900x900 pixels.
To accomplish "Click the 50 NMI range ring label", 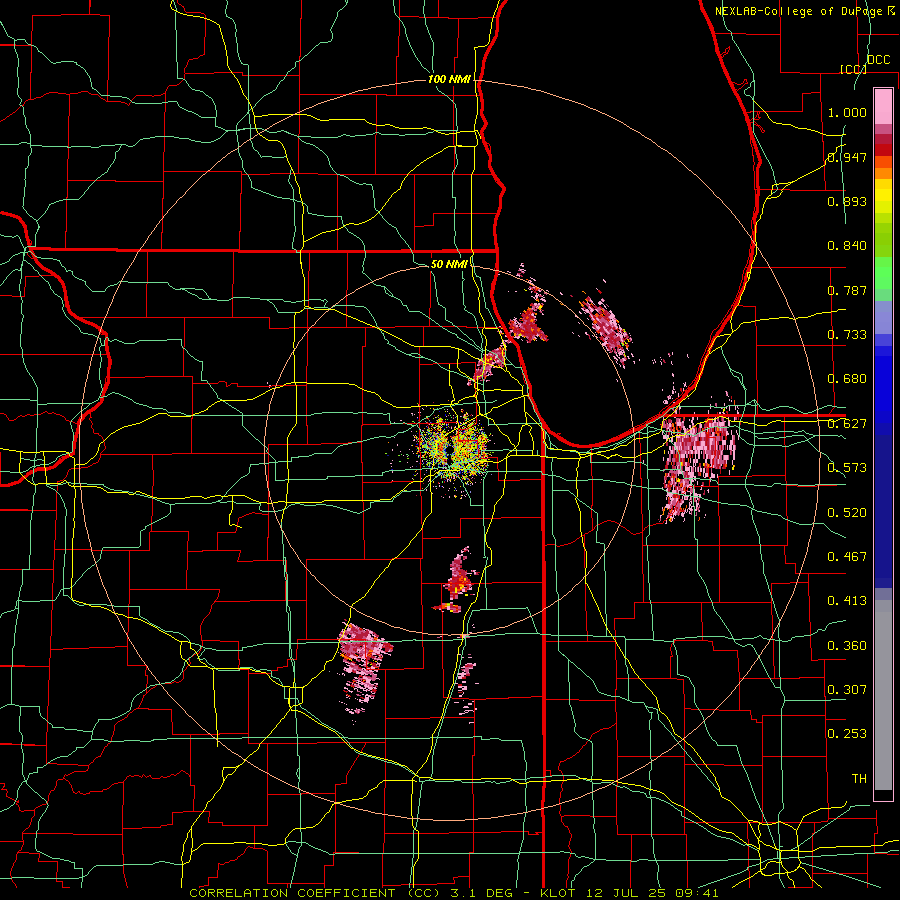I will click(x=449, y=264).
